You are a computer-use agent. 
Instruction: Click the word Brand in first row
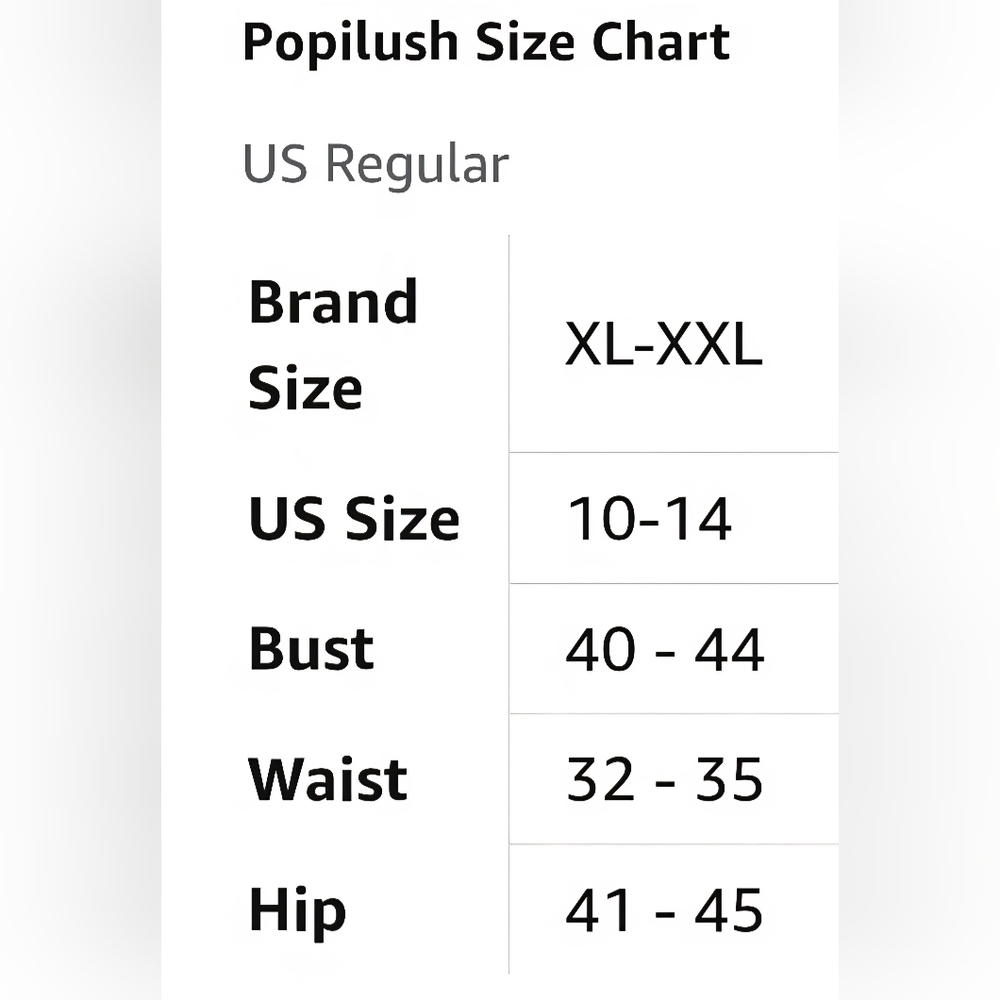(x=332, y=302)
